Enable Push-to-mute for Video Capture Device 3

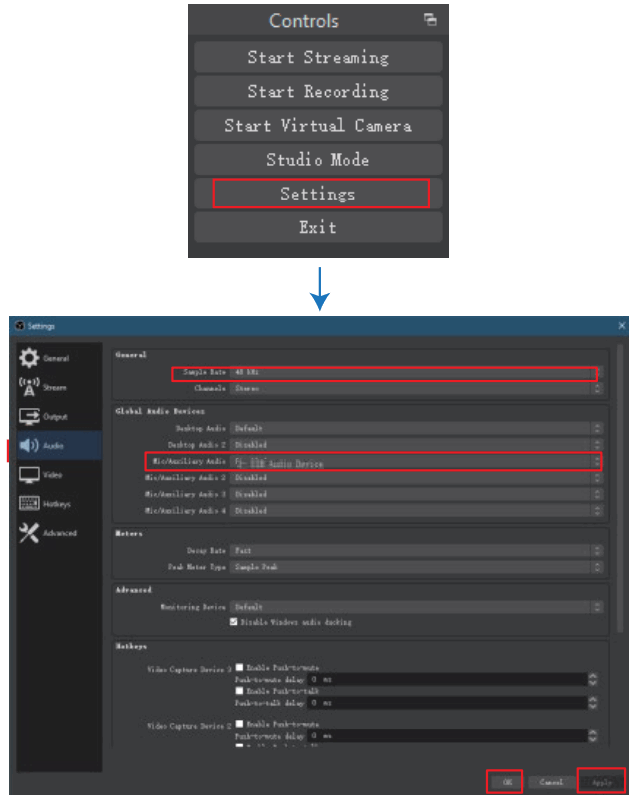(239, 667)
